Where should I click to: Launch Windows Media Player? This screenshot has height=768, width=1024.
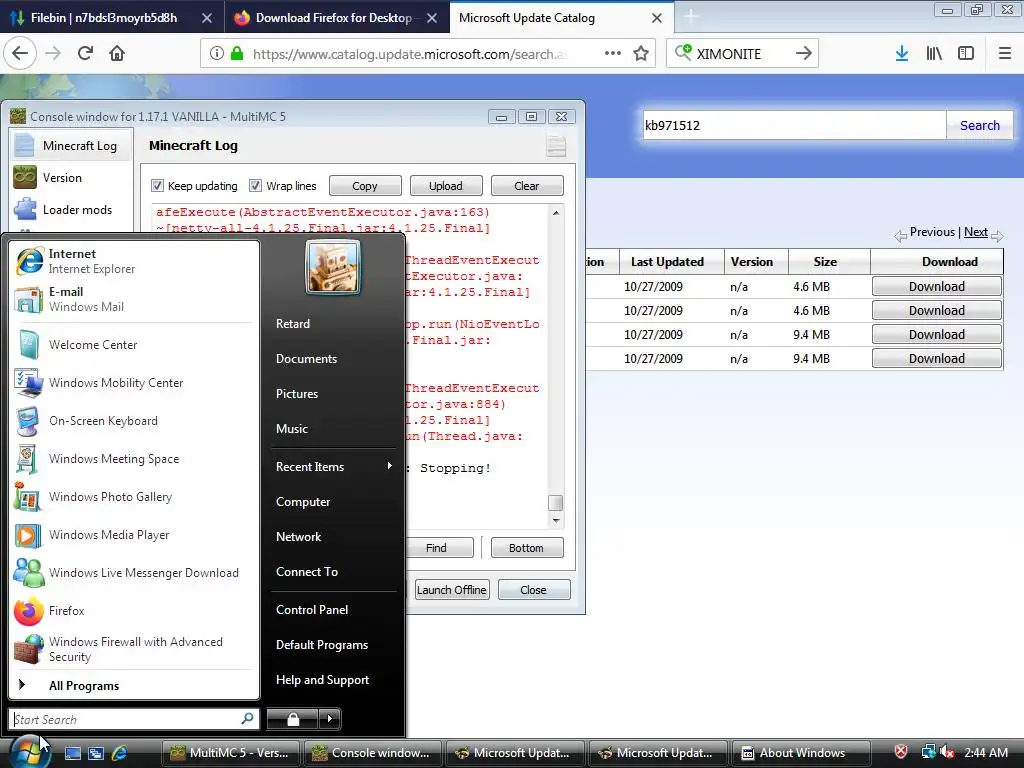(134, 535)
